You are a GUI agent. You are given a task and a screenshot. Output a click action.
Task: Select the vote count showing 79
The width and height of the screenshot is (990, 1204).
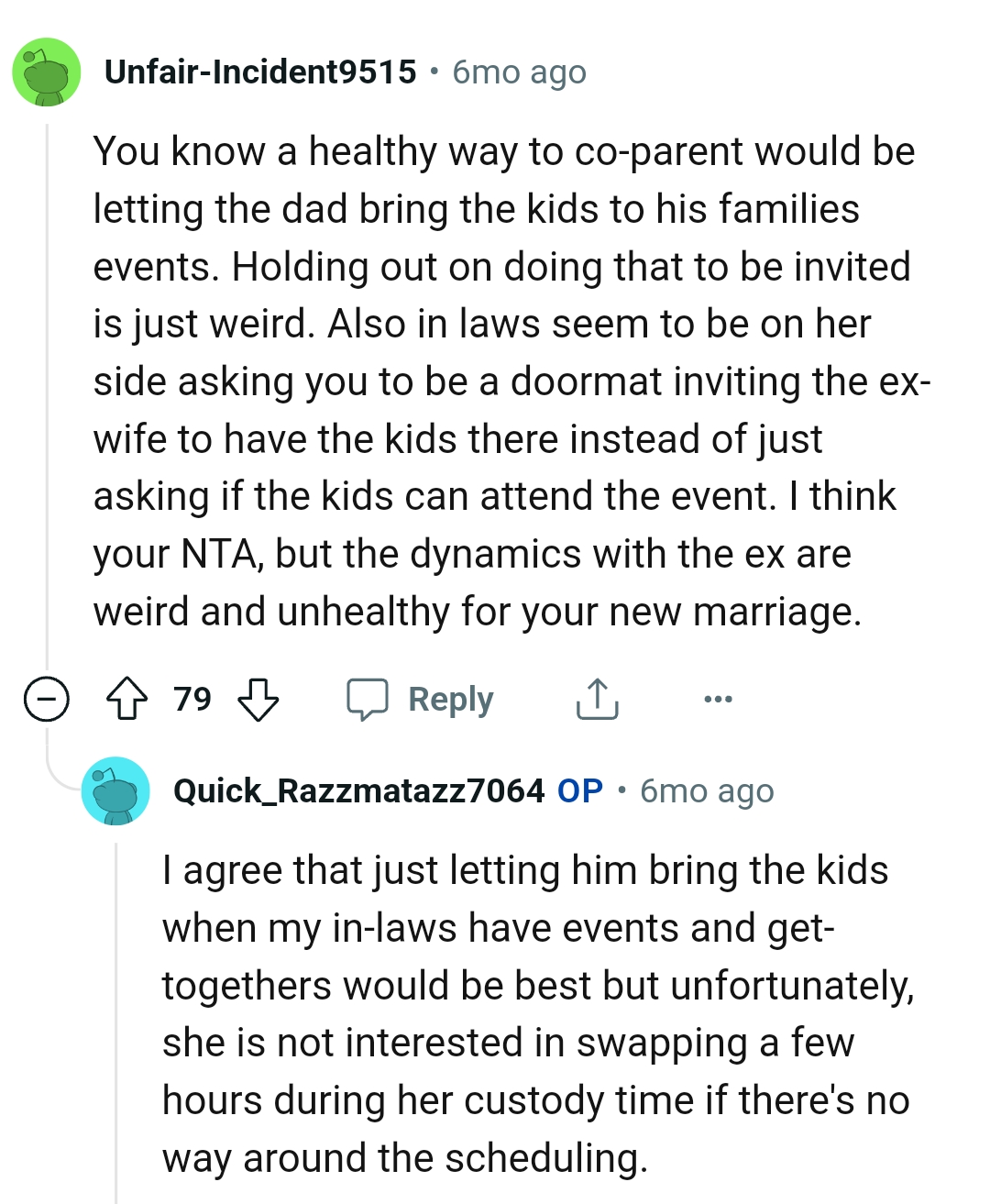191,699
